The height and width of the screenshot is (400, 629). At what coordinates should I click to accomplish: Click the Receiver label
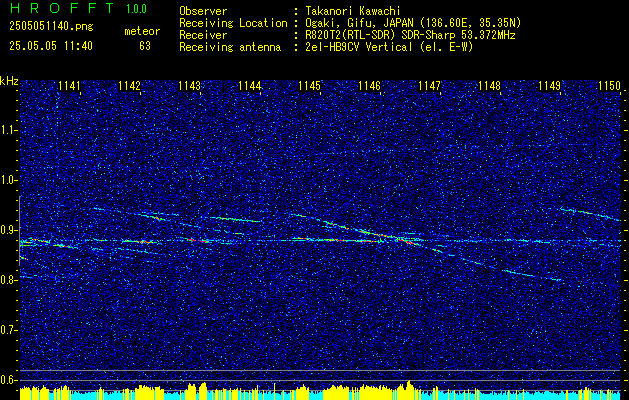tap(203, 35)
